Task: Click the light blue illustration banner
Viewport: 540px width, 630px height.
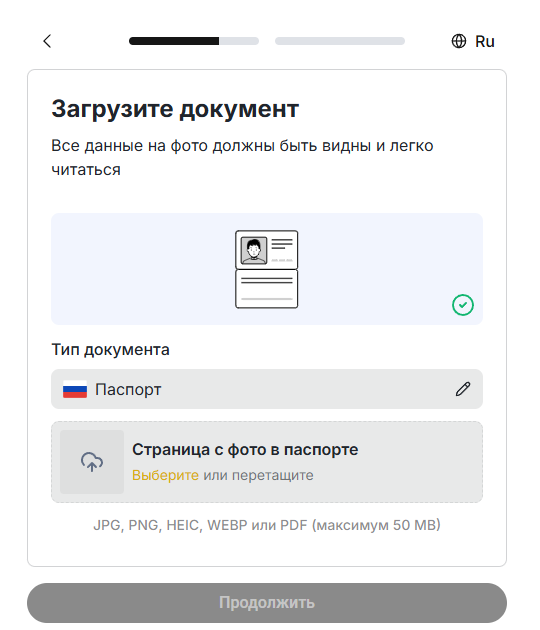Action: [x=267, y=269]
